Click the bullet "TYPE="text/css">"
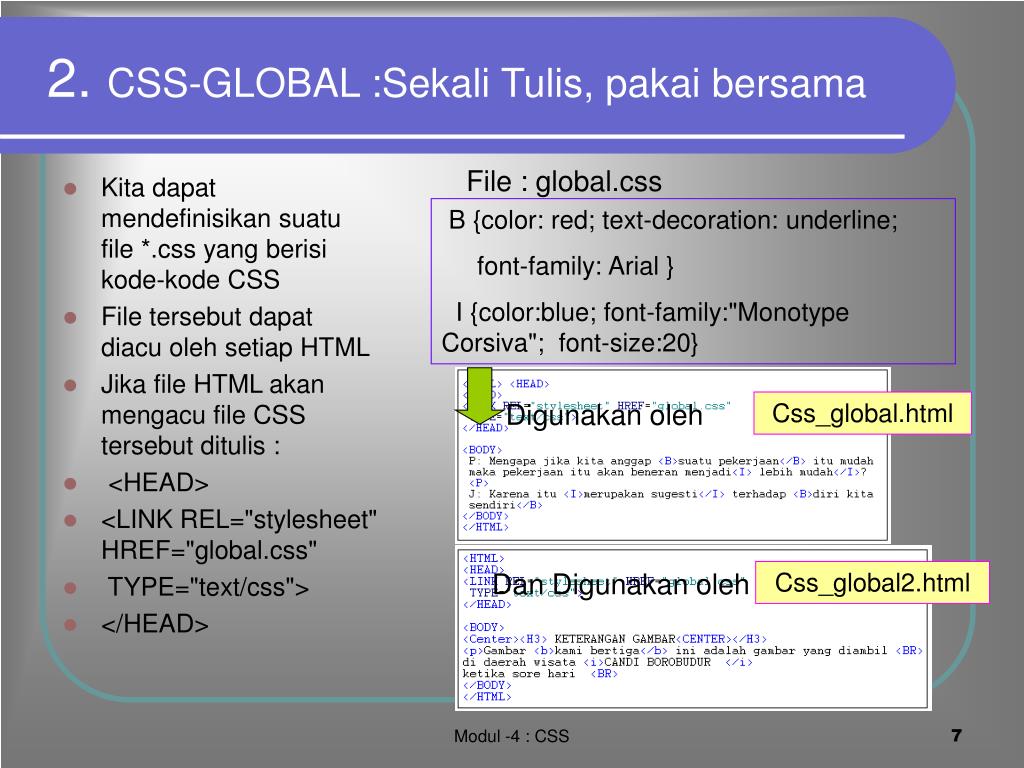This screenshot has width=1024, height=768. click(x=208, y=586)
